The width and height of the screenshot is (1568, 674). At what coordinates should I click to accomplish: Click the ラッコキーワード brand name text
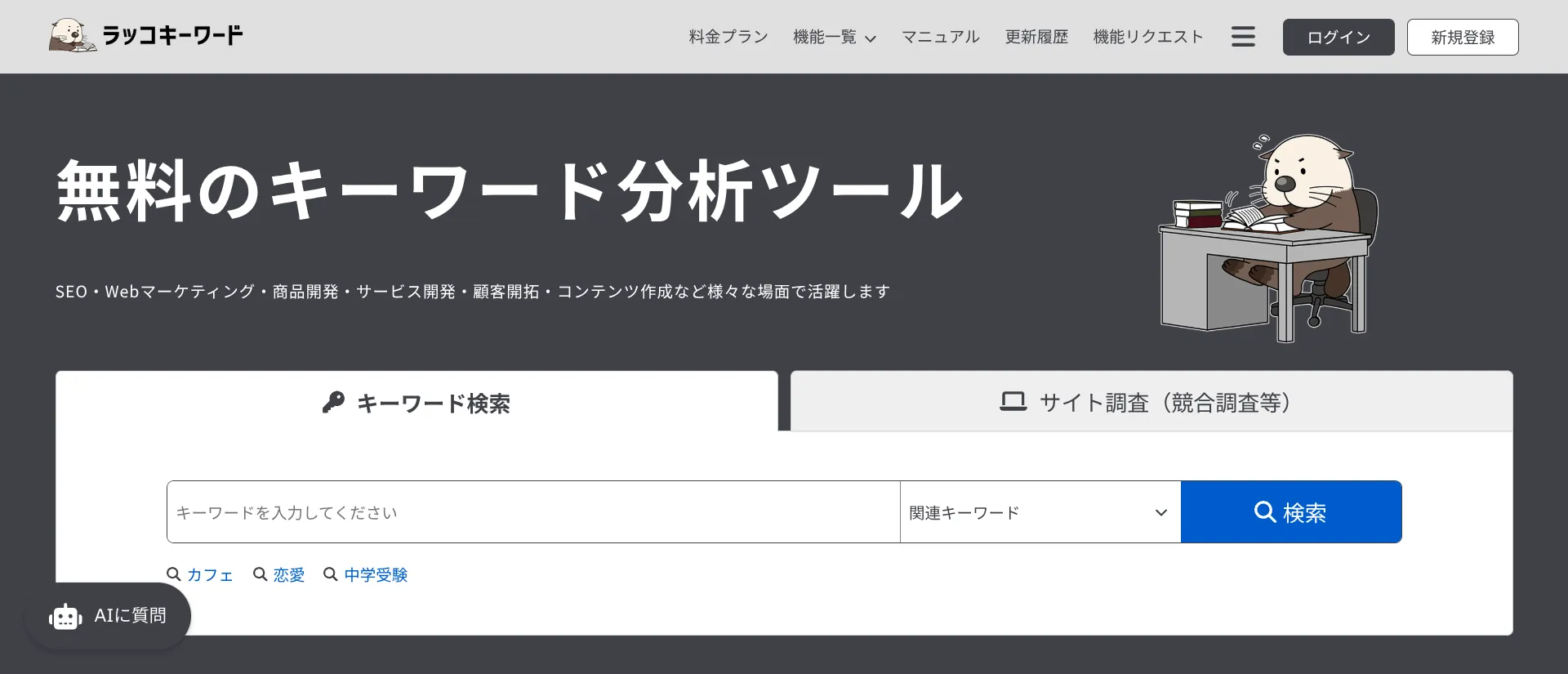click(172, 35)
